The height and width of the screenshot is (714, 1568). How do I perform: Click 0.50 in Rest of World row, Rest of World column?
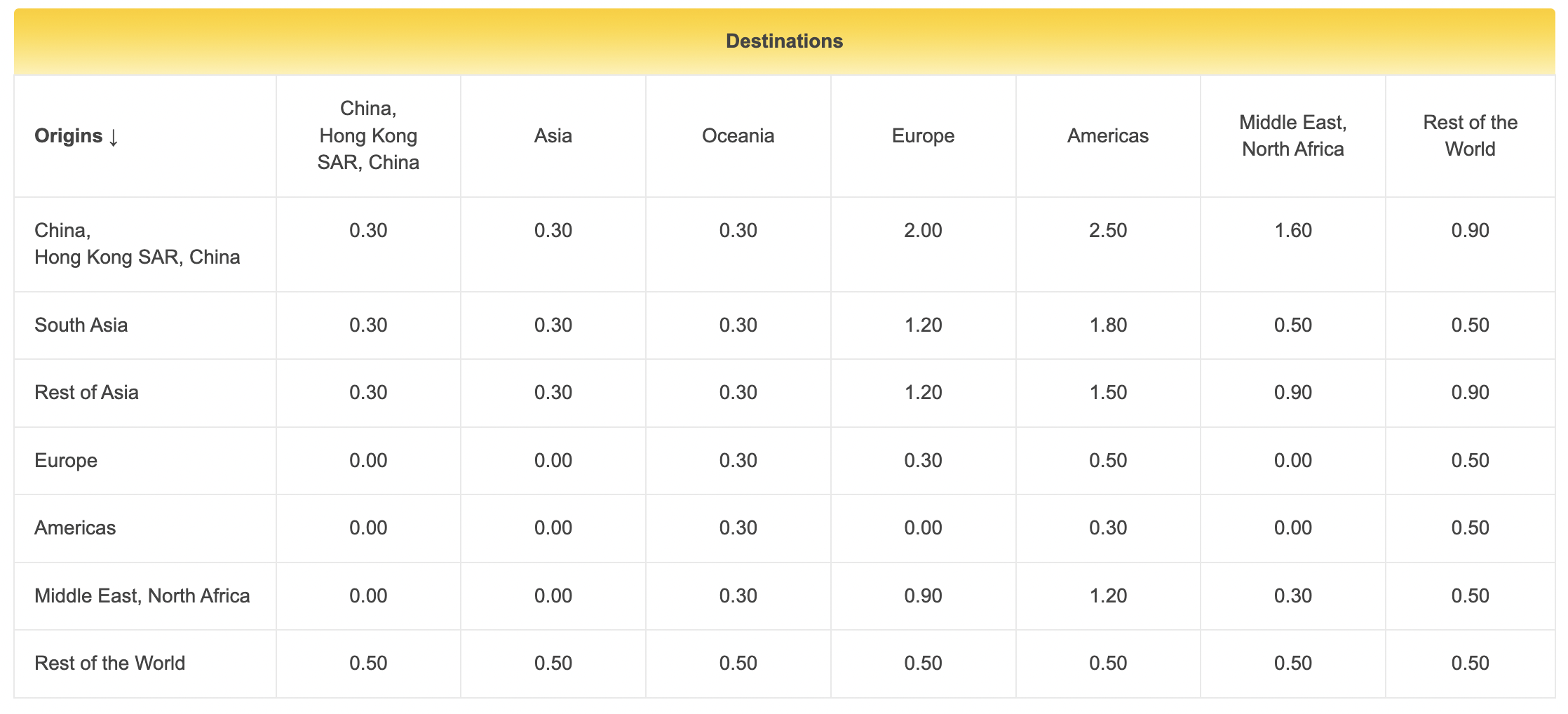pos(1470,663)
